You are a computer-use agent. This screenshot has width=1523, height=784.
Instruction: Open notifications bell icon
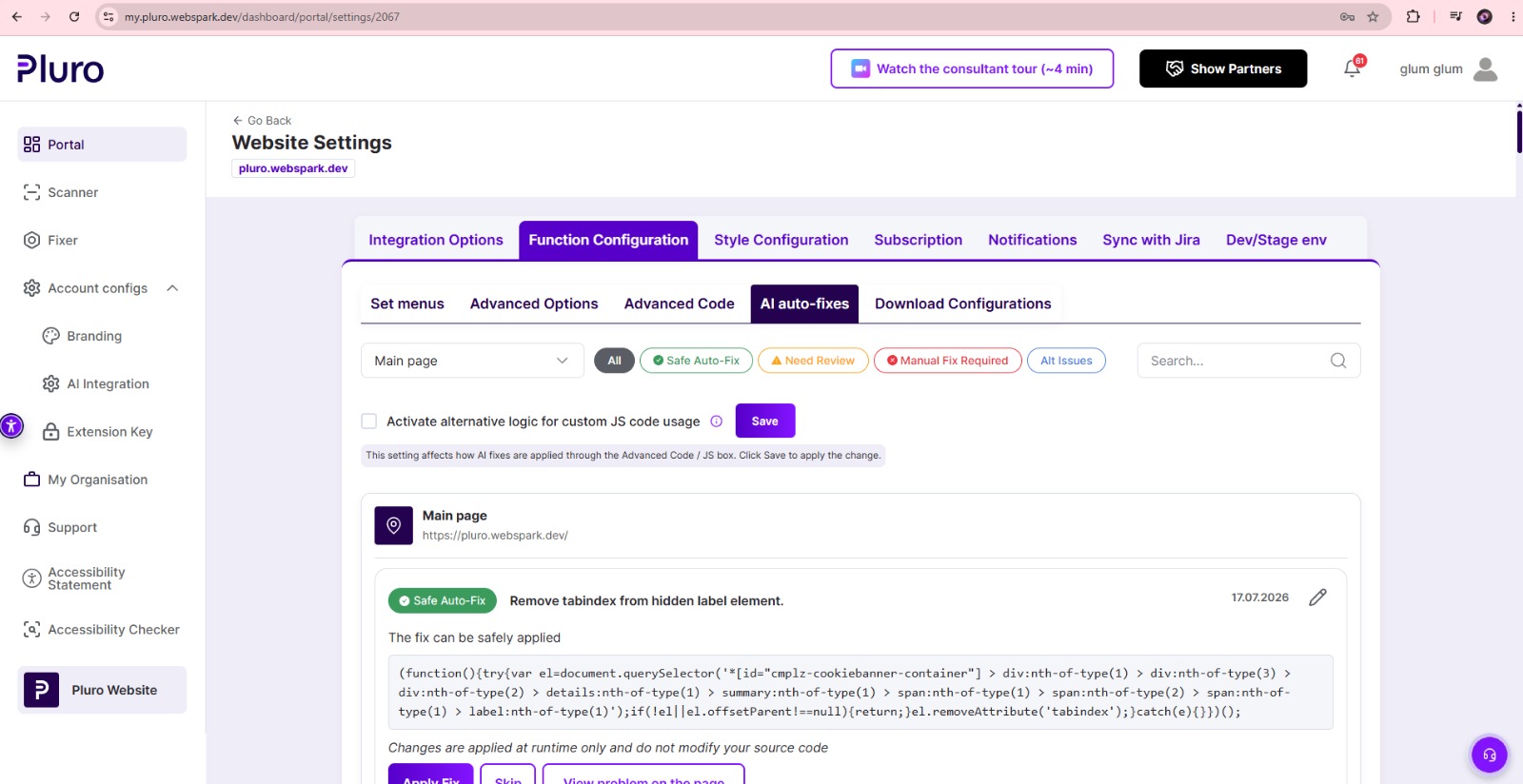(1353, 68)
